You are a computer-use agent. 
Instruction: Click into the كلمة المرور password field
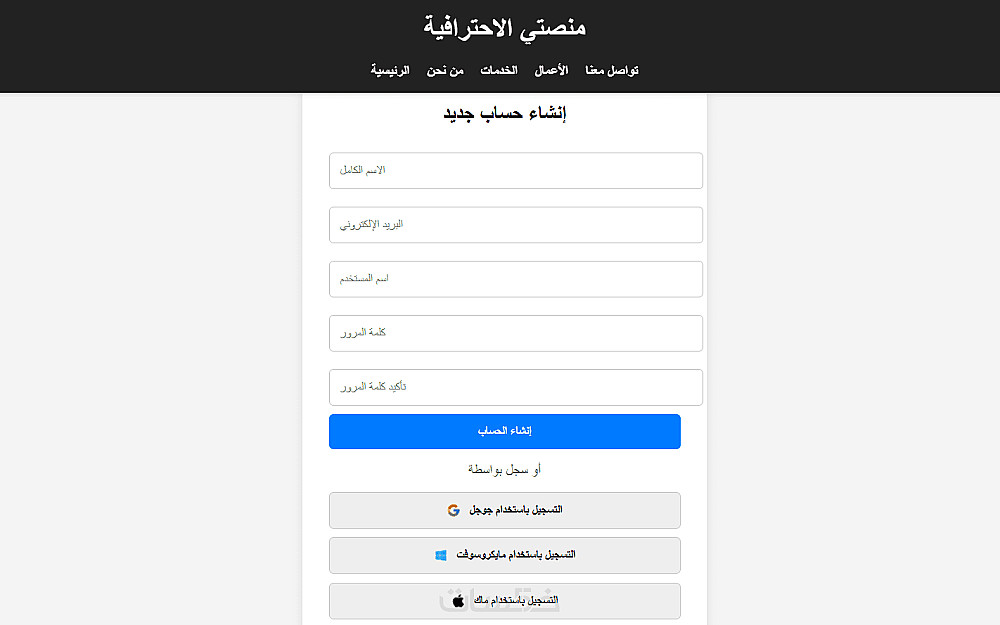pos(515,333)
